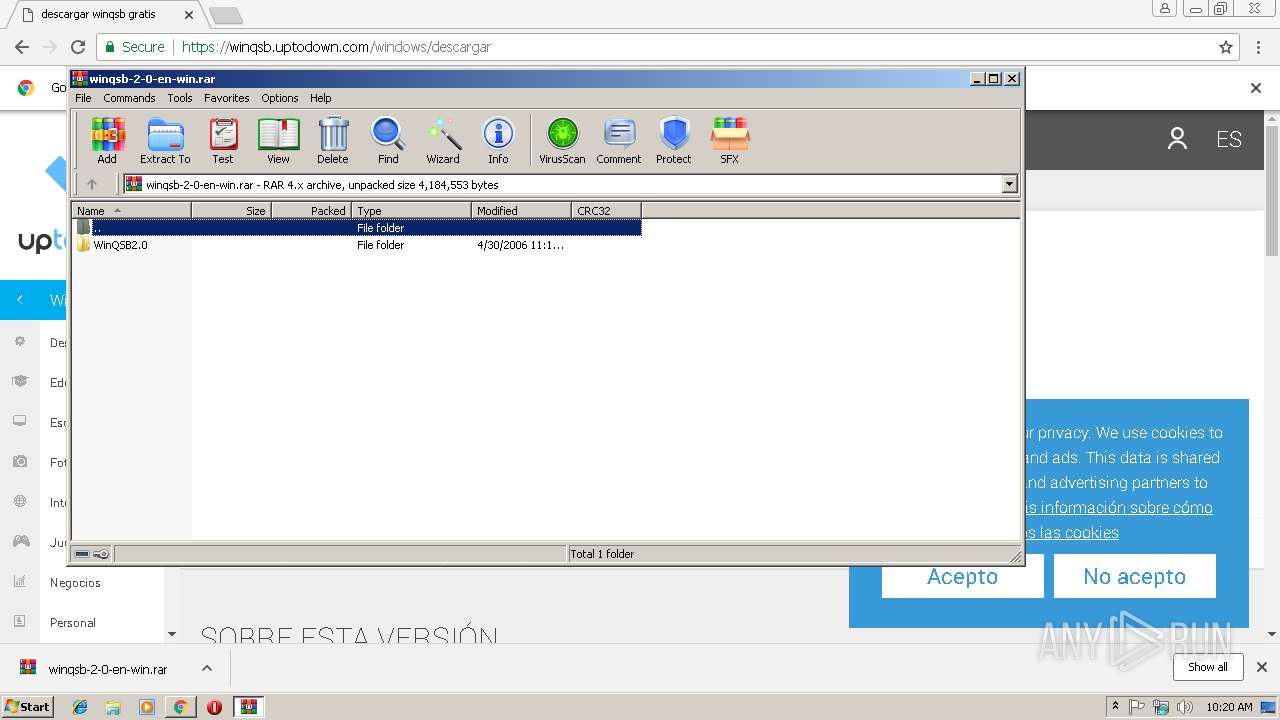This screenshot has height=720, width=1280.
Task: Close the downloads bar
Action: 1261,667
